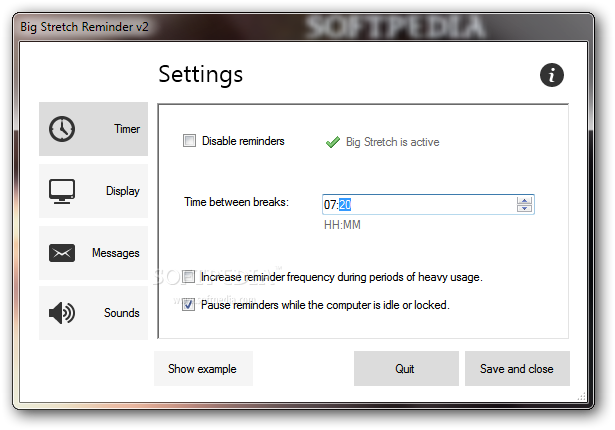The image size is (615, 430).
Task: Click Save and close
Action: [x=517, y=368]
